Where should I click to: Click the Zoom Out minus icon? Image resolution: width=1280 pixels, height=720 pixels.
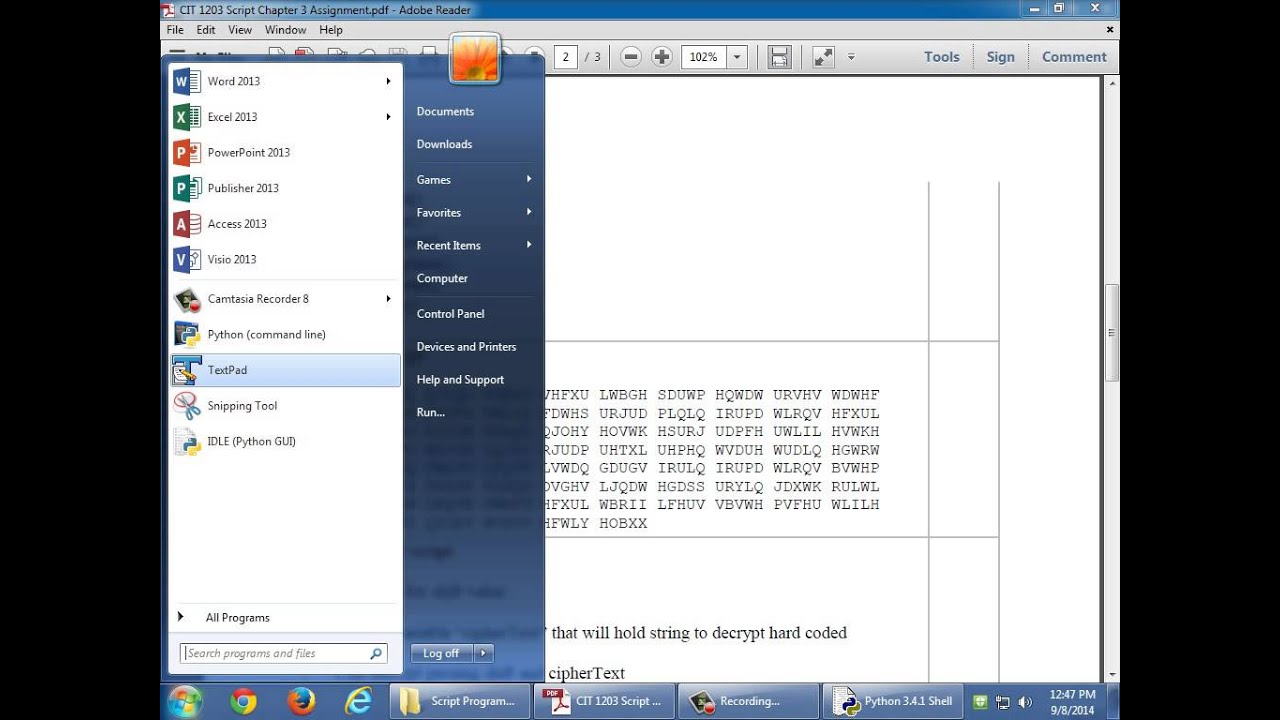pos(631,57)
